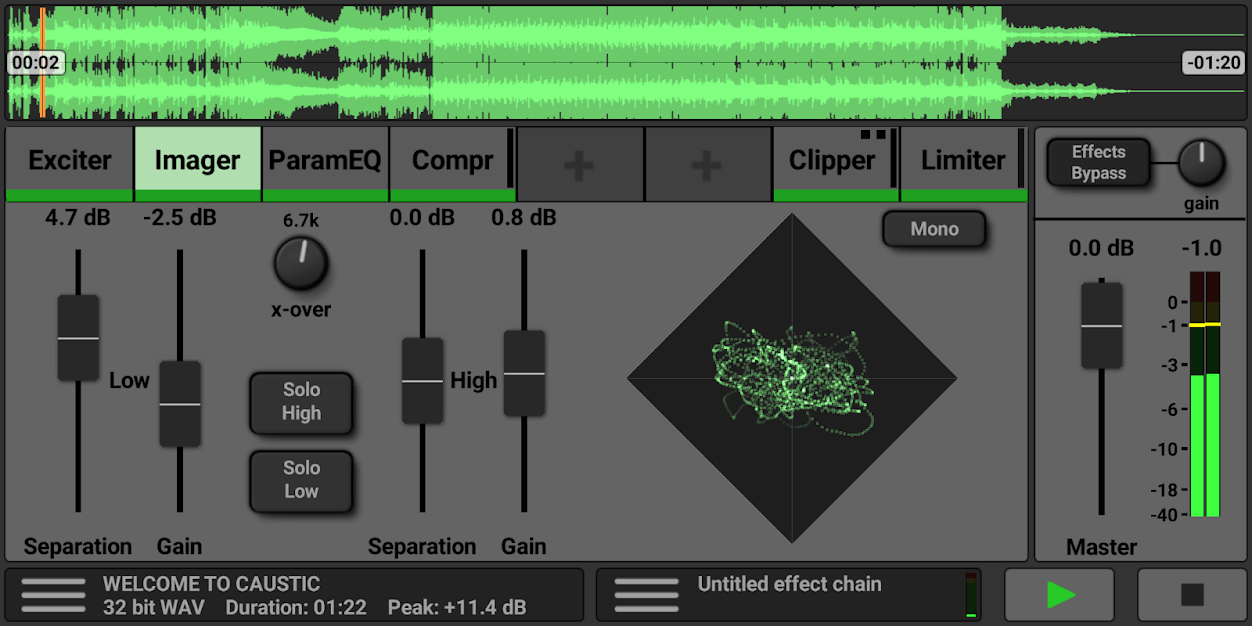Open the effect chain hamburger menu

pyautogui.click(x=646, y=594)
